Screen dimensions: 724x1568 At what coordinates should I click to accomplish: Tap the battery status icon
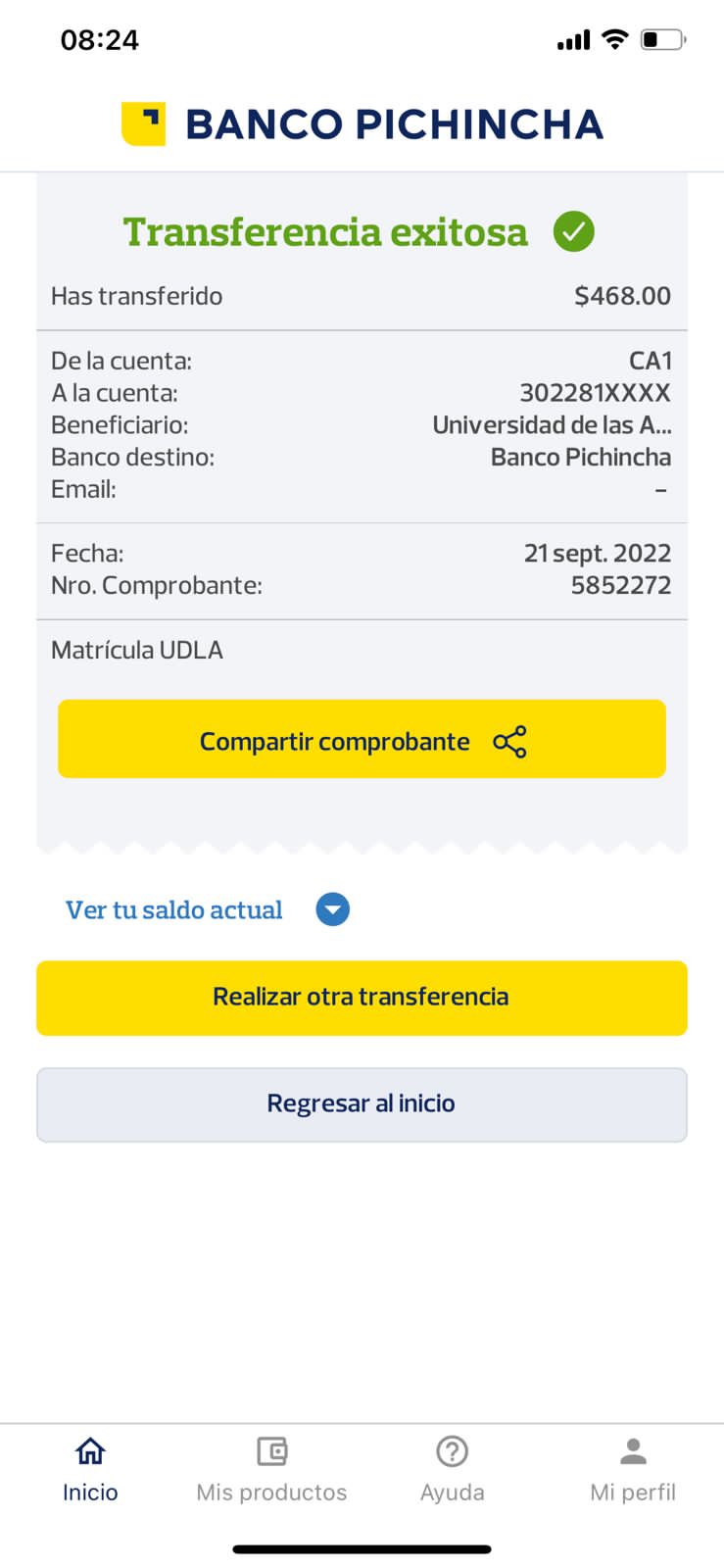click(662, 39)
